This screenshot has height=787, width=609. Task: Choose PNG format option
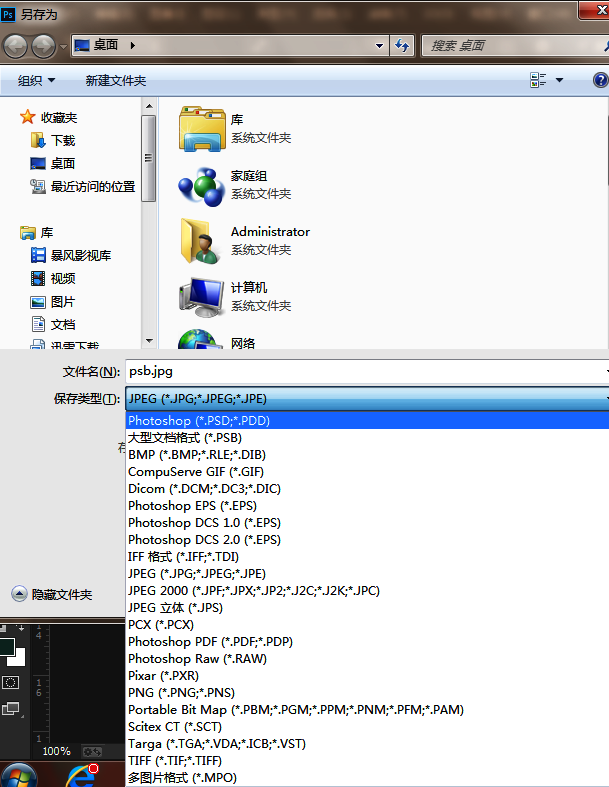(x=367, y=693)
